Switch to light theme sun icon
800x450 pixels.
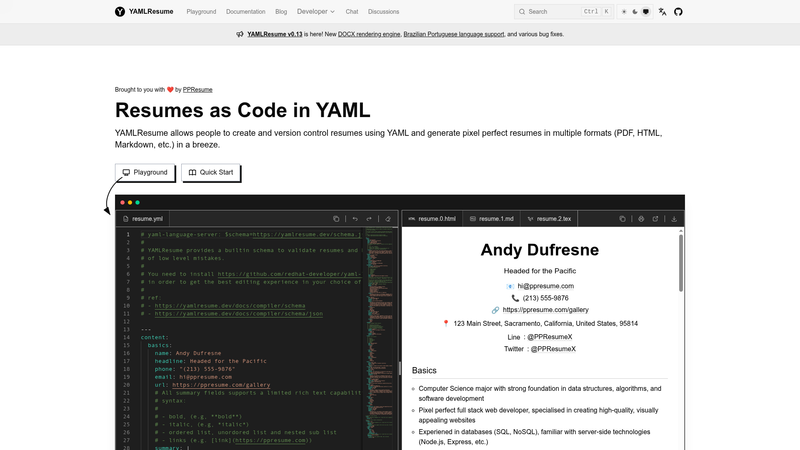coord(624,12)
